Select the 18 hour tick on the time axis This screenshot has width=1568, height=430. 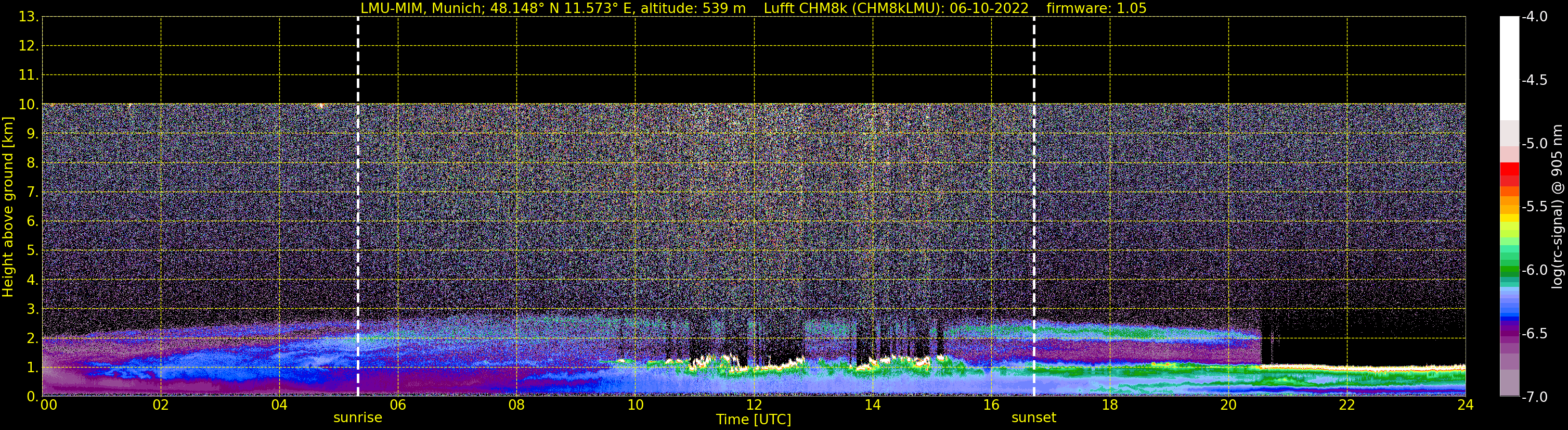tap(1110, 405)
